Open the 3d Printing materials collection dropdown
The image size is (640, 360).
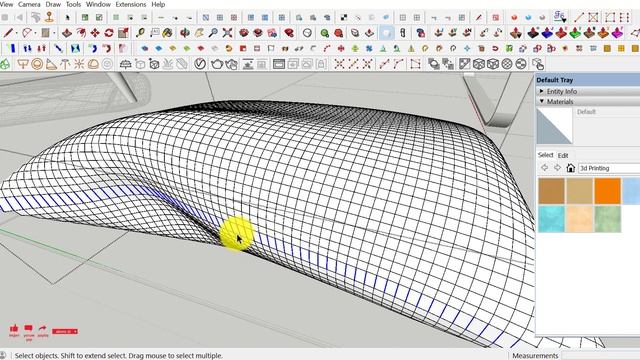point(609,168)
